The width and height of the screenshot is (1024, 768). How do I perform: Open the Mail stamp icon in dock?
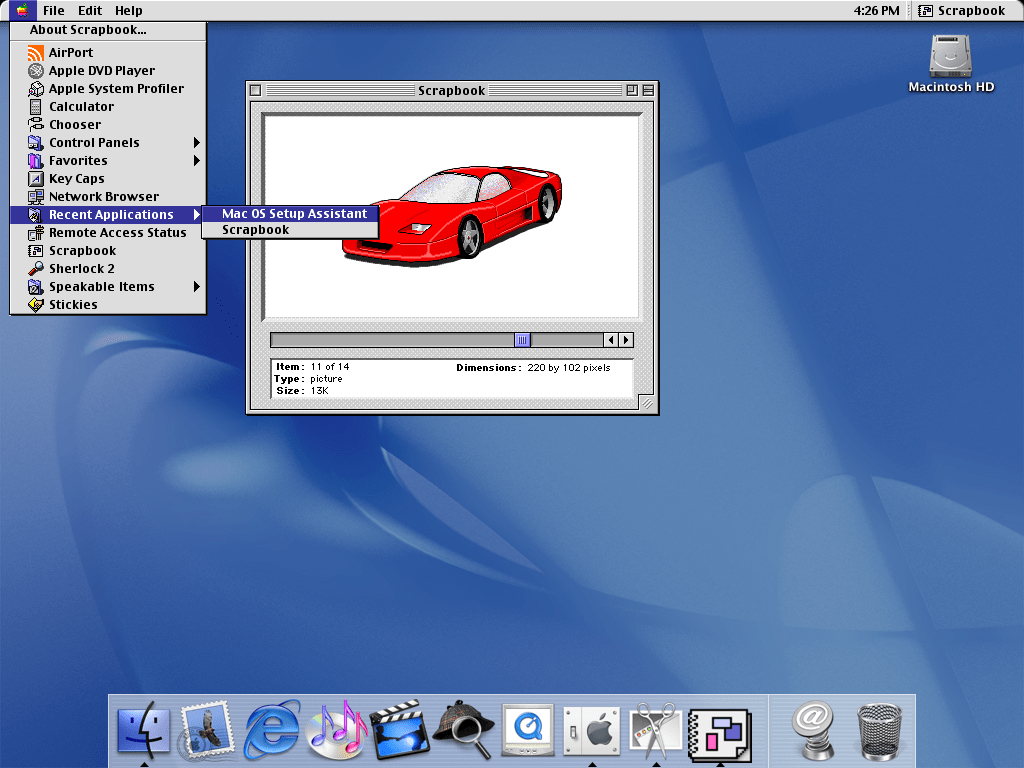(208, 728)
